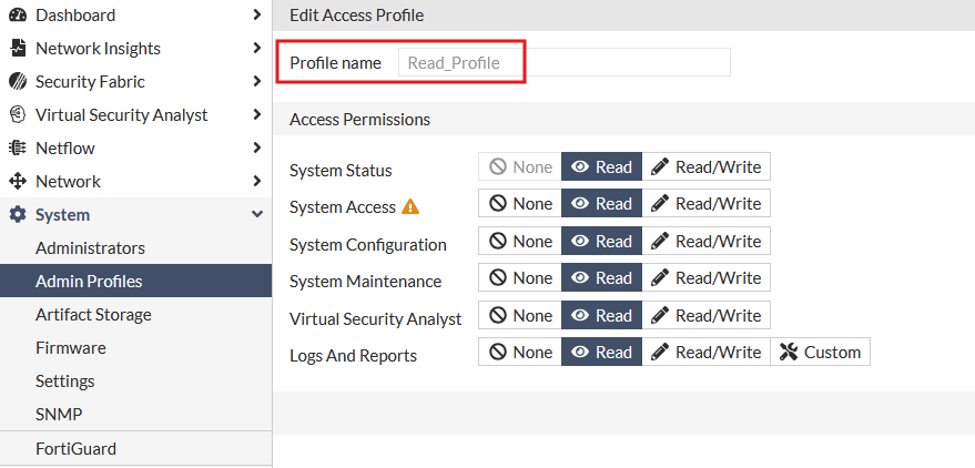
Task: Set System Configuration to Read/Write
Action: tap(706, 241)
